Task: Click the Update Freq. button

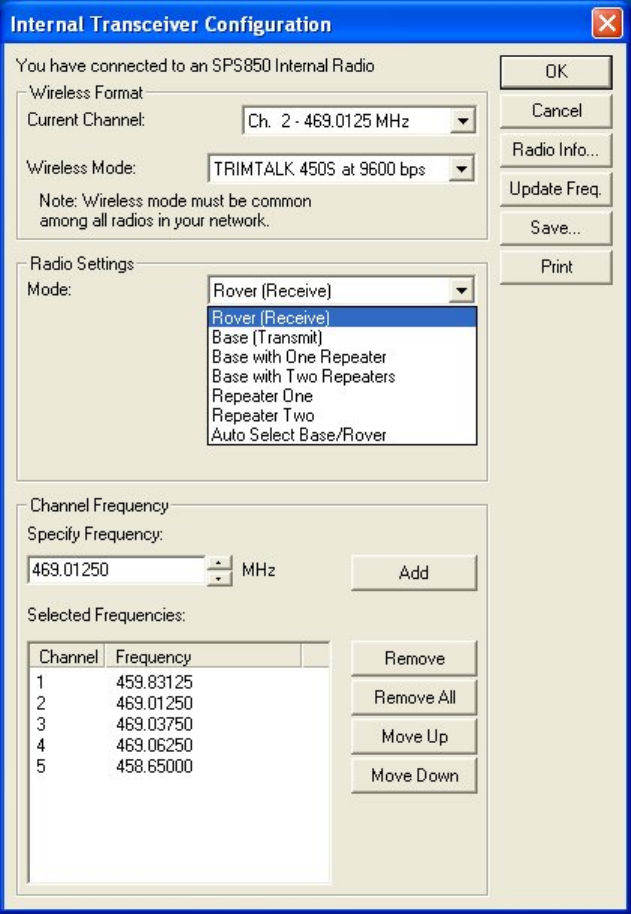Action: 556,189
